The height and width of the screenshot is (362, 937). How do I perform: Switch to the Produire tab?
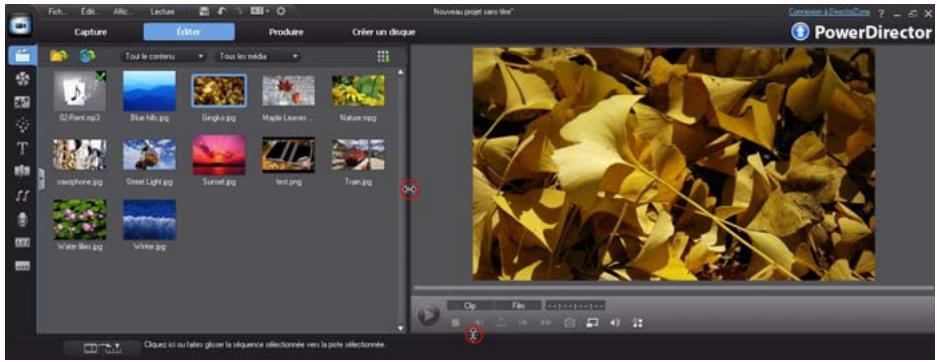pos(286,32)
